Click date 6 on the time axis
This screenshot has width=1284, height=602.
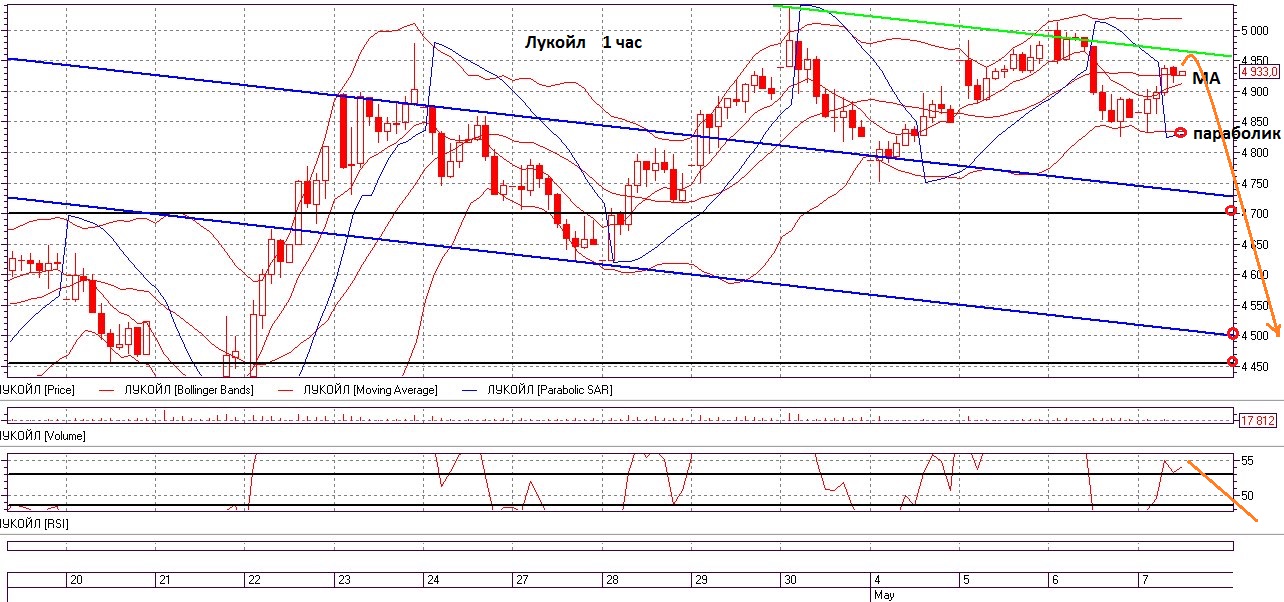[x=1054, y=580]
